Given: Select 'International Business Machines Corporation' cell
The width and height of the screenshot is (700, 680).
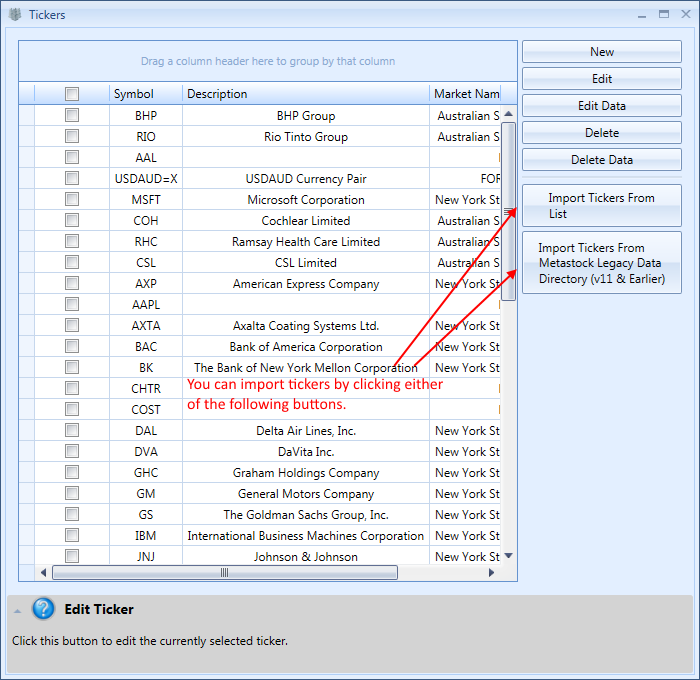Looking at the screenshot, I should (306, 535).
